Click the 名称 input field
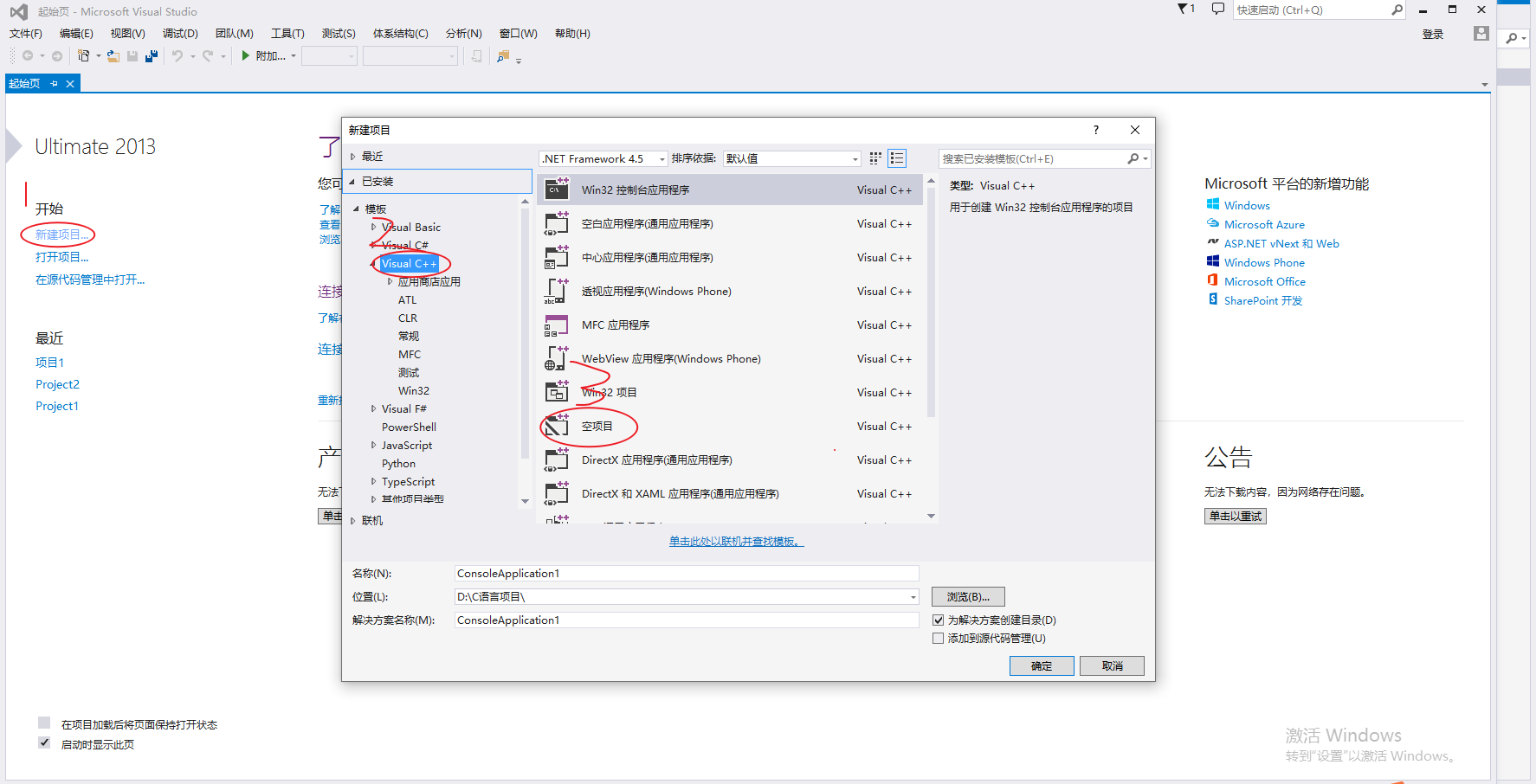1536x784 pixels. tap(687, 574)
